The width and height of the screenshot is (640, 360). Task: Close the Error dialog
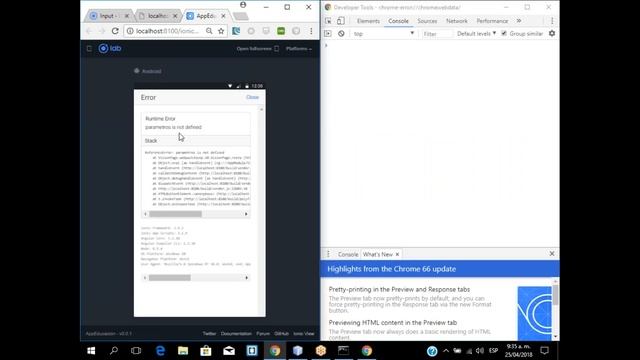pos(252,97)
